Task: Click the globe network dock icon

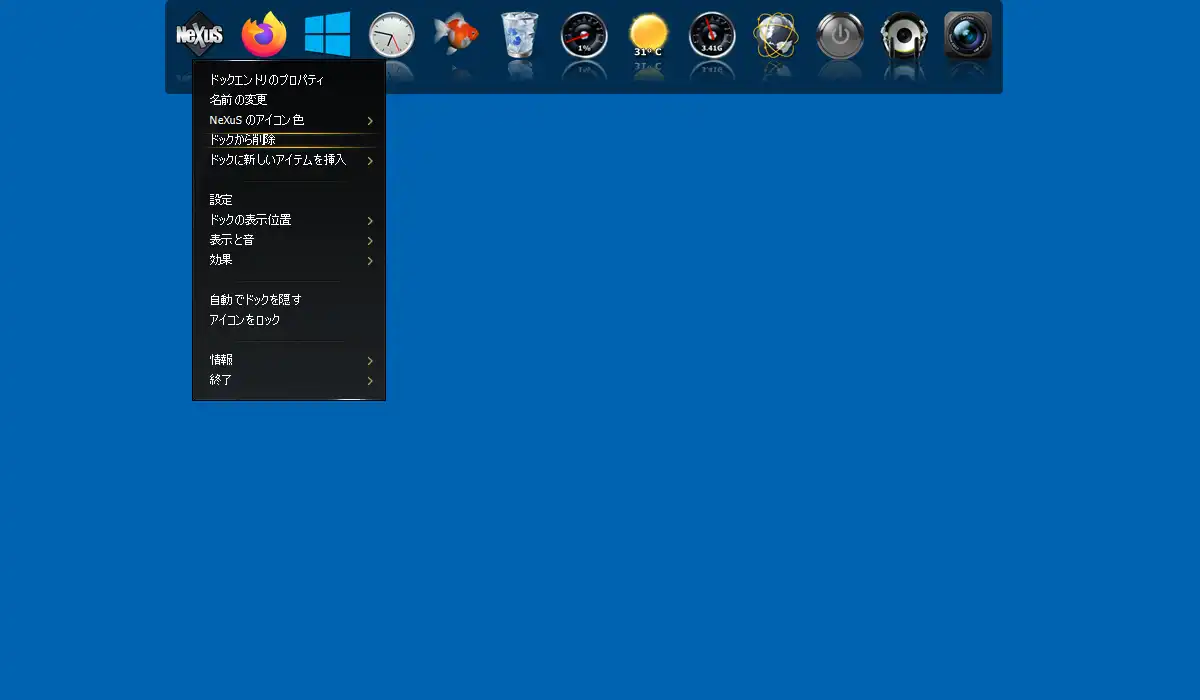Action: 776,36
